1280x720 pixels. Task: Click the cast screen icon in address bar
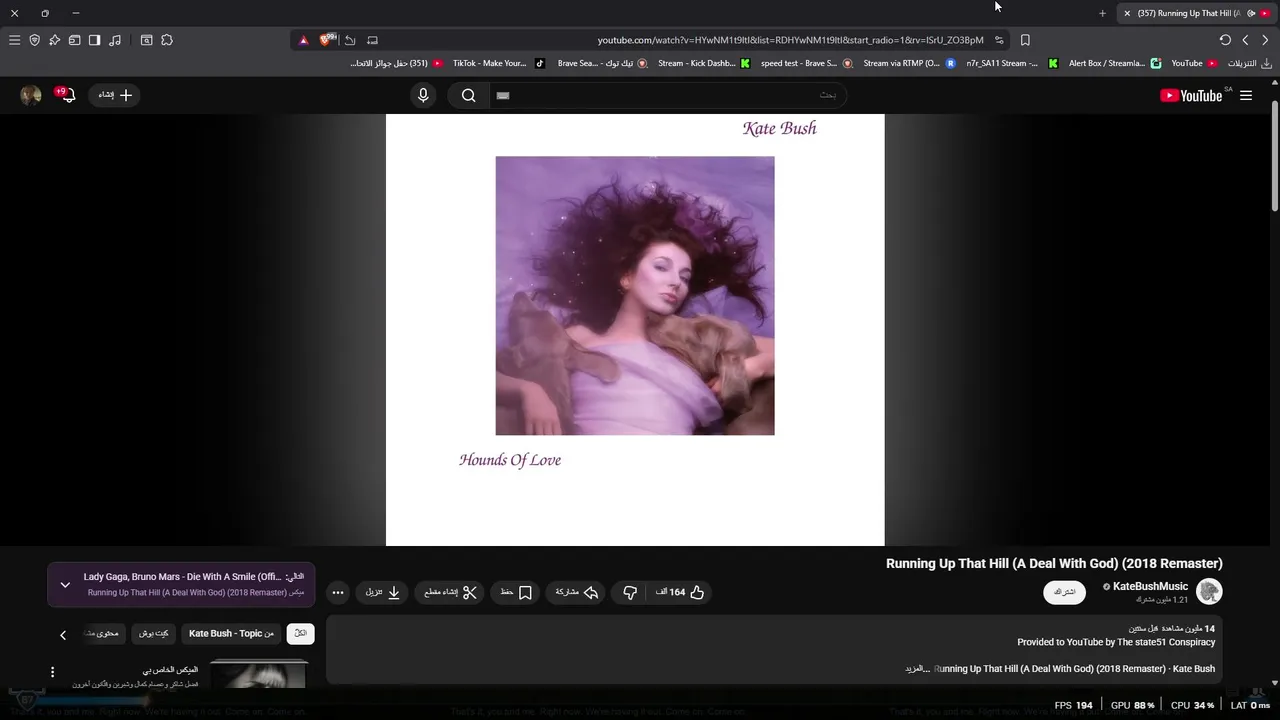(x=372, y=40)
